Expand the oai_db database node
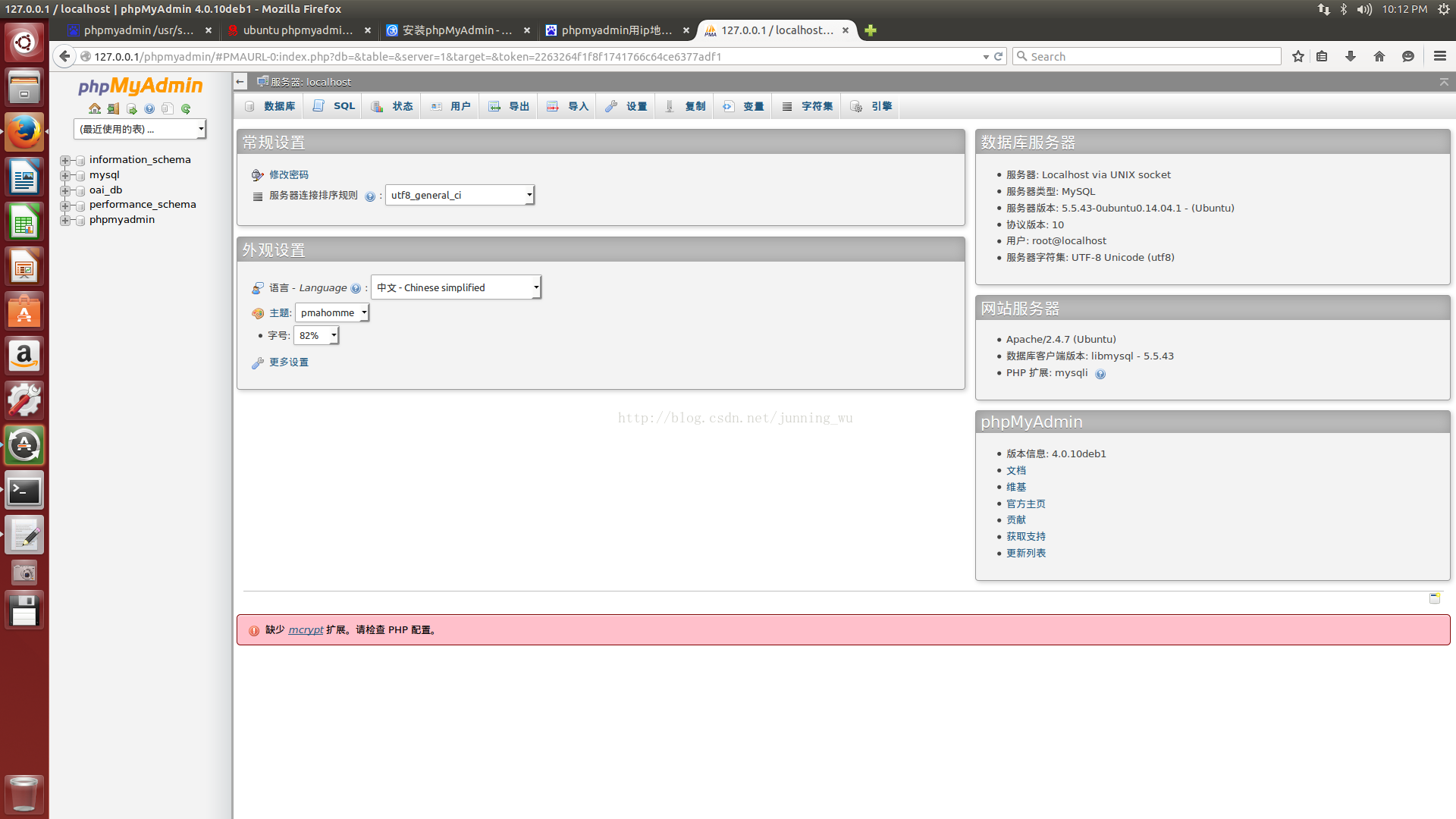The height and width of the screenshot is (819, 1456). tap(65, 190)
